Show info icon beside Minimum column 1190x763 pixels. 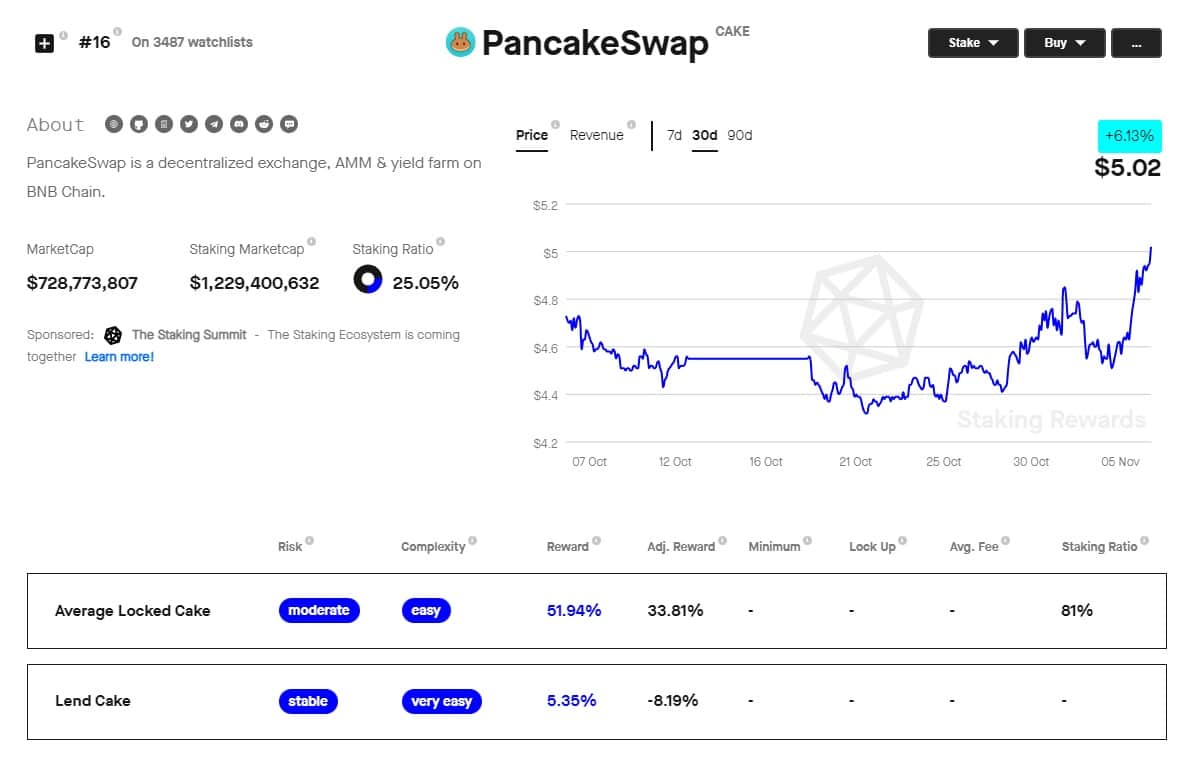808,541
